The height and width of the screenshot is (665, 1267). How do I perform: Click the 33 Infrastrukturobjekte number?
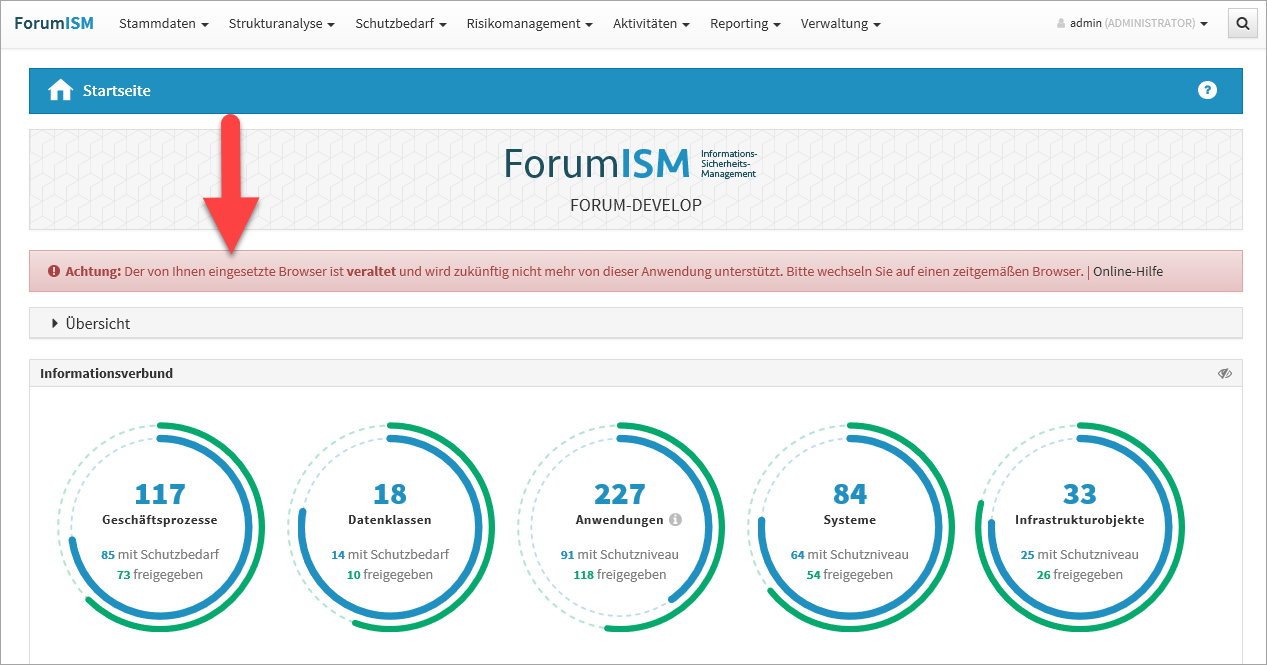(1079, 494)
